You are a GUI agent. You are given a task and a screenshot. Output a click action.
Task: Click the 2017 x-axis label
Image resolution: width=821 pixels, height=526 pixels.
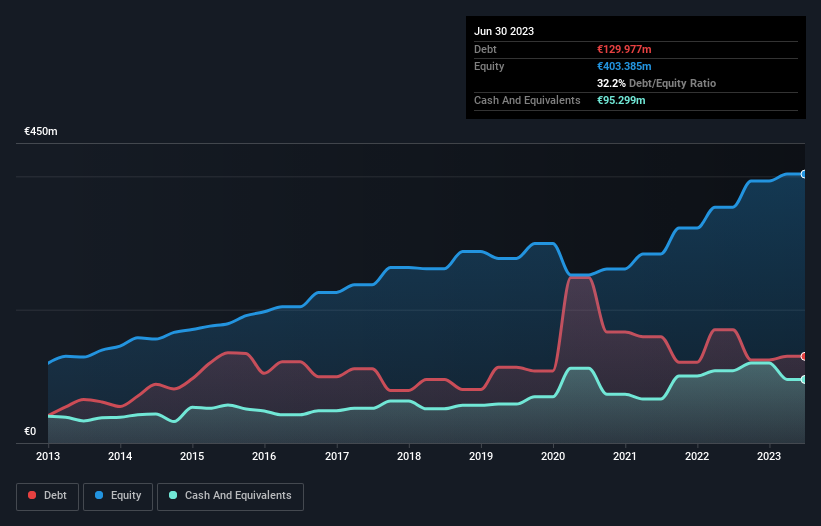tap(337, 456)
